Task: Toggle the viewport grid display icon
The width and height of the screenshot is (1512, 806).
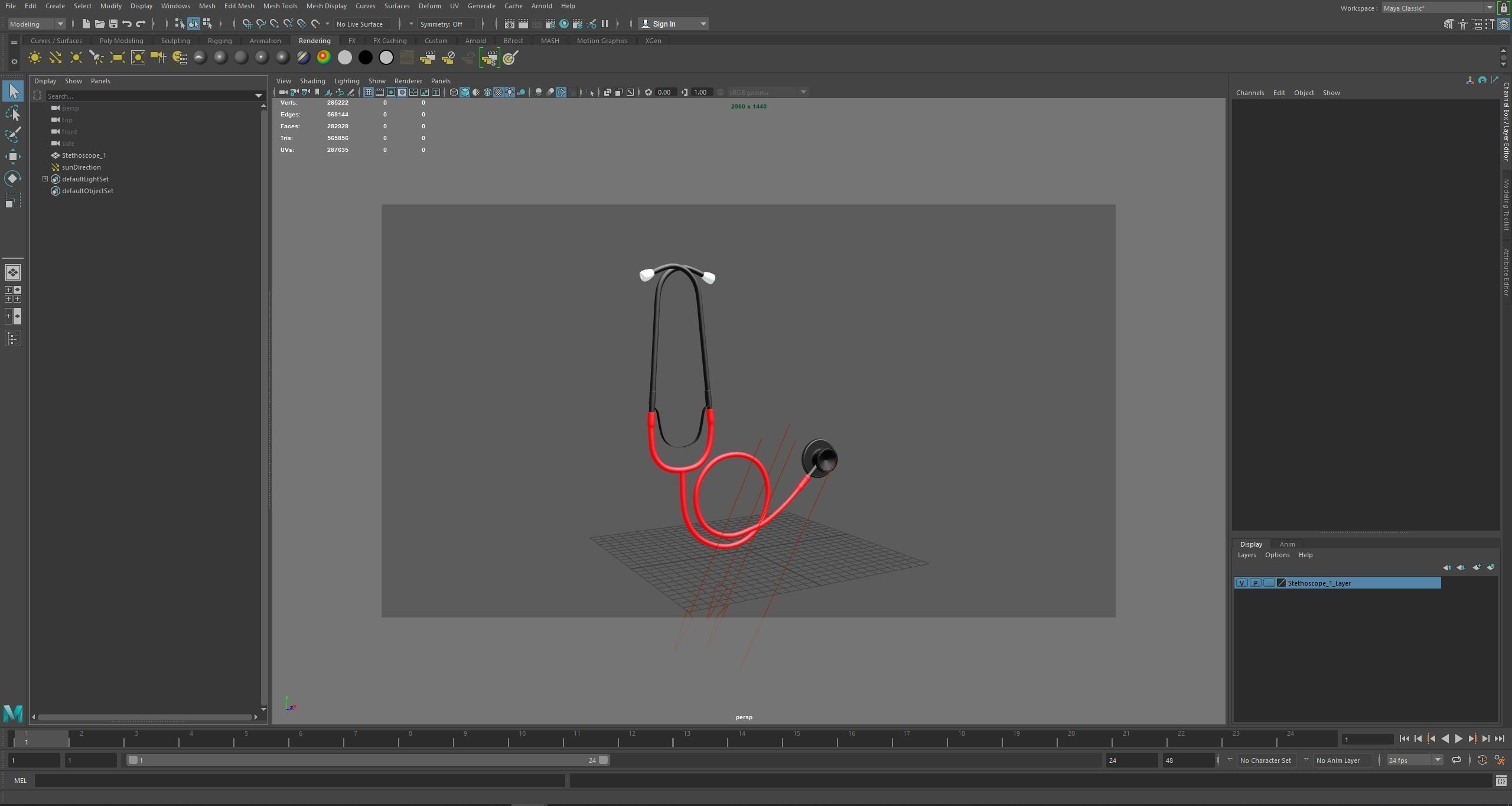Action: (368, 92)
